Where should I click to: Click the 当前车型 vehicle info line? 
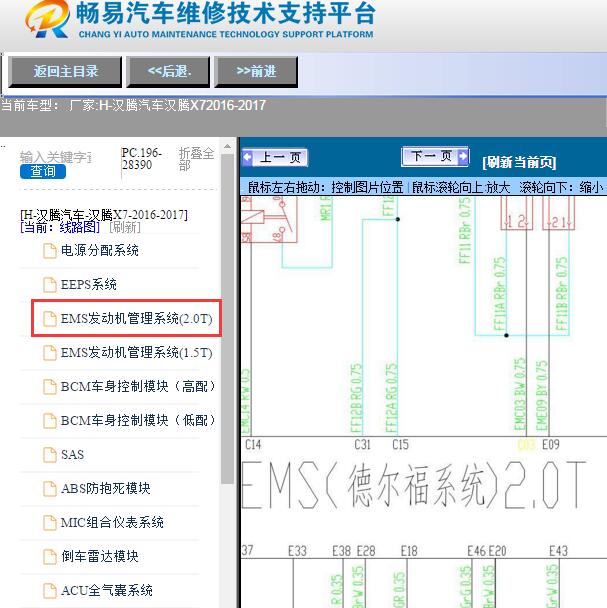click(133, 105)
